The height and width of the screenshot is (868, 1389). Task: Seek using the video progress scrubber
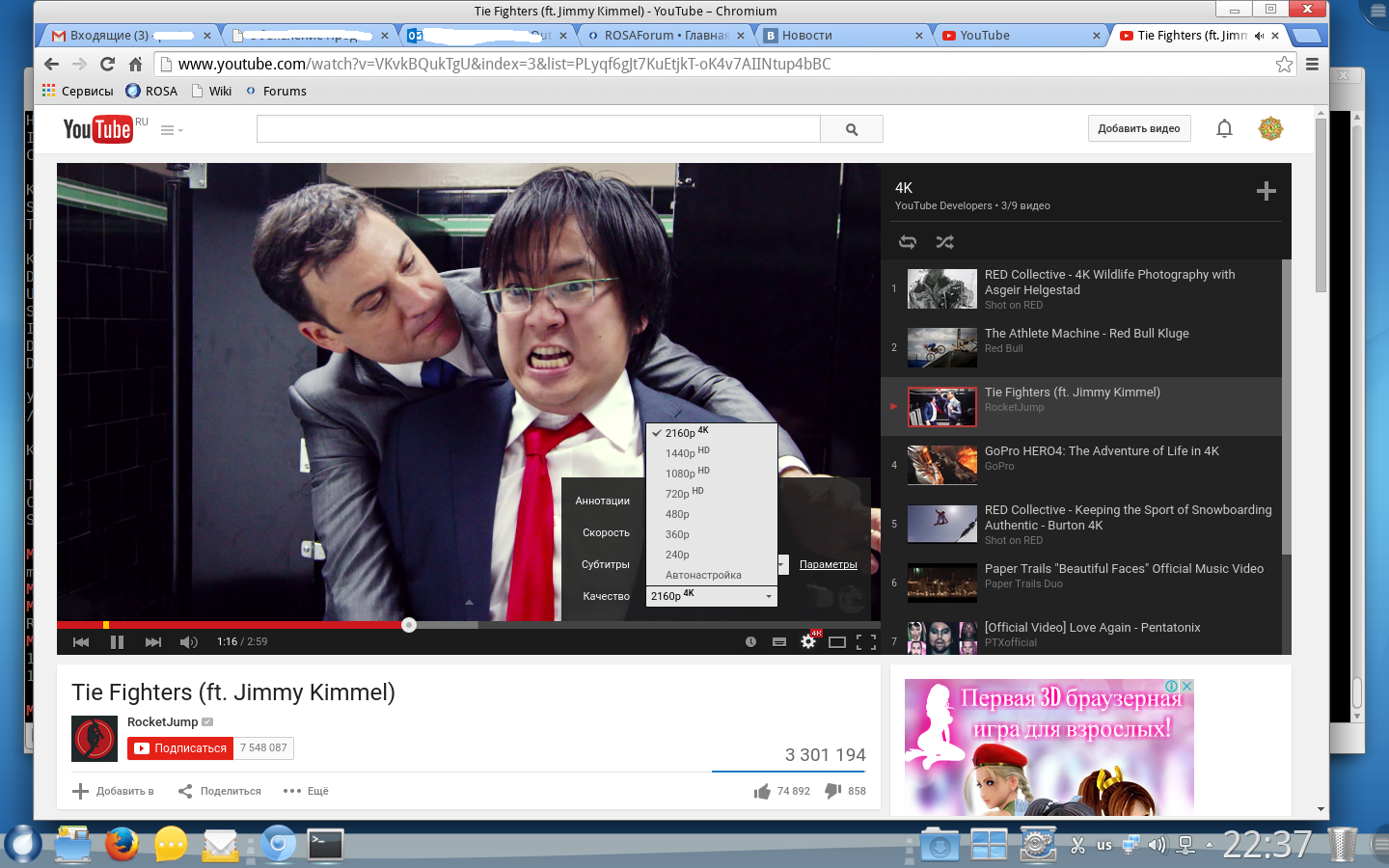point(409,625)
